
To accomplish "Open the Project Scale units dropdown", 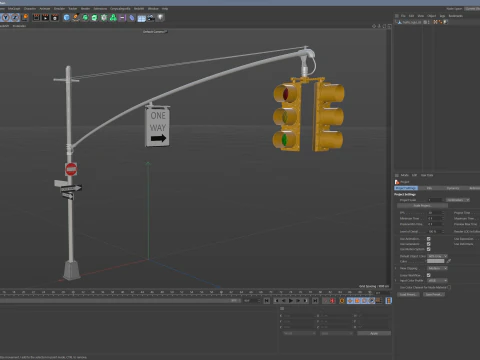I will click(x=458, y=200).
